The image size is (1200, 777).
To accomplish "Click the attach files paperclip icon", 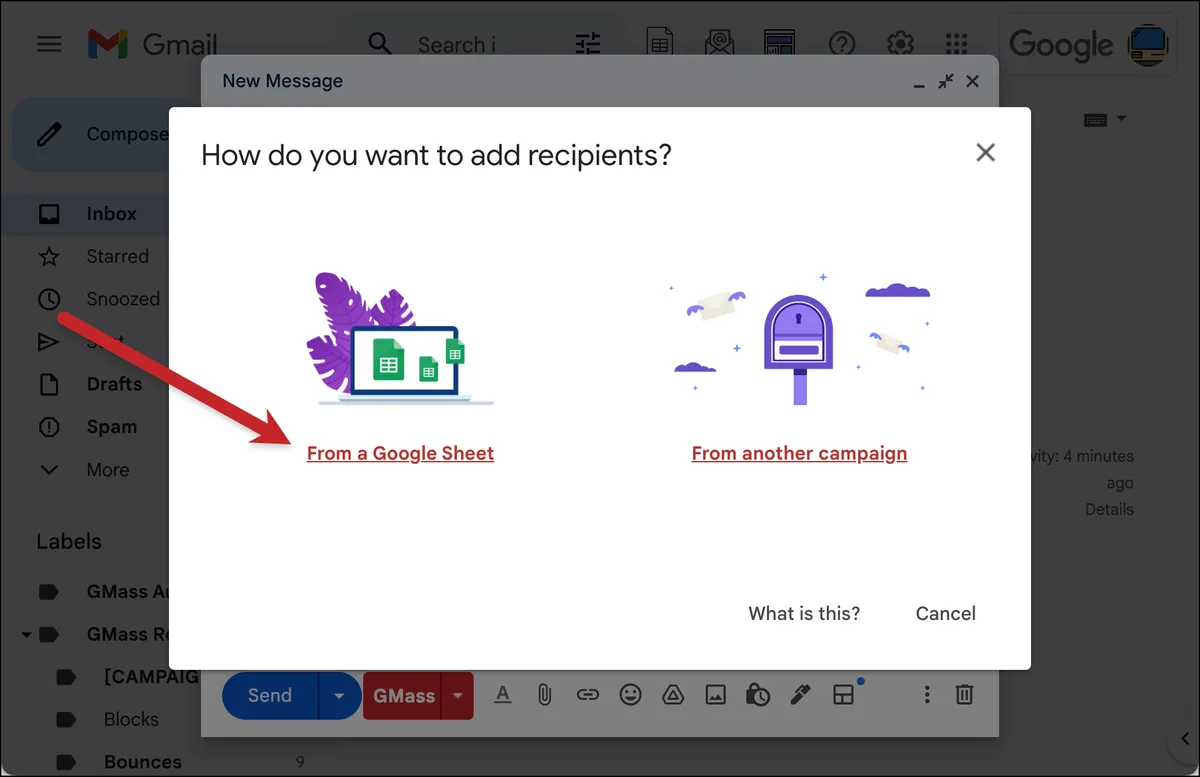I will (545, 694).
